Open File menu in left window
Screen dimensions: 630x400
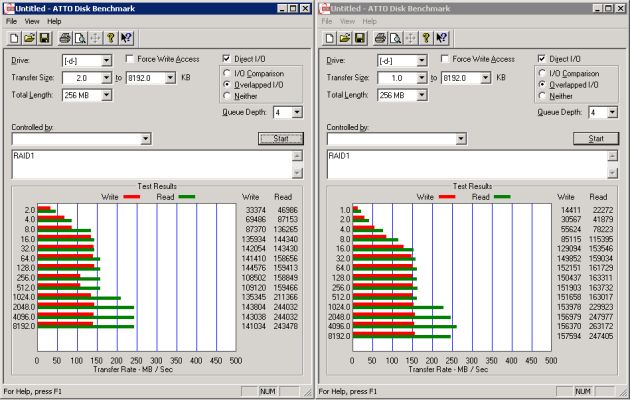[11, 21]
